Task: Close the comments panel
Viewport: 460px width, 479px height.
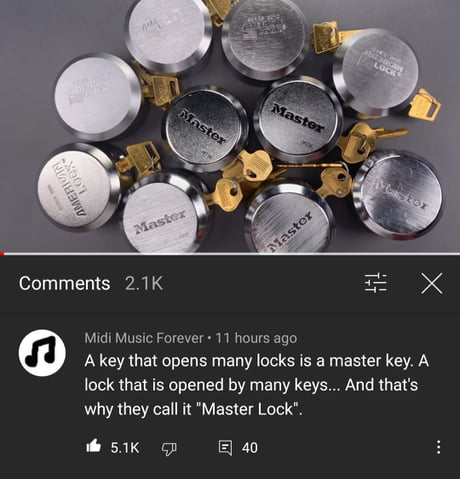Action: [x=432, y=283]
